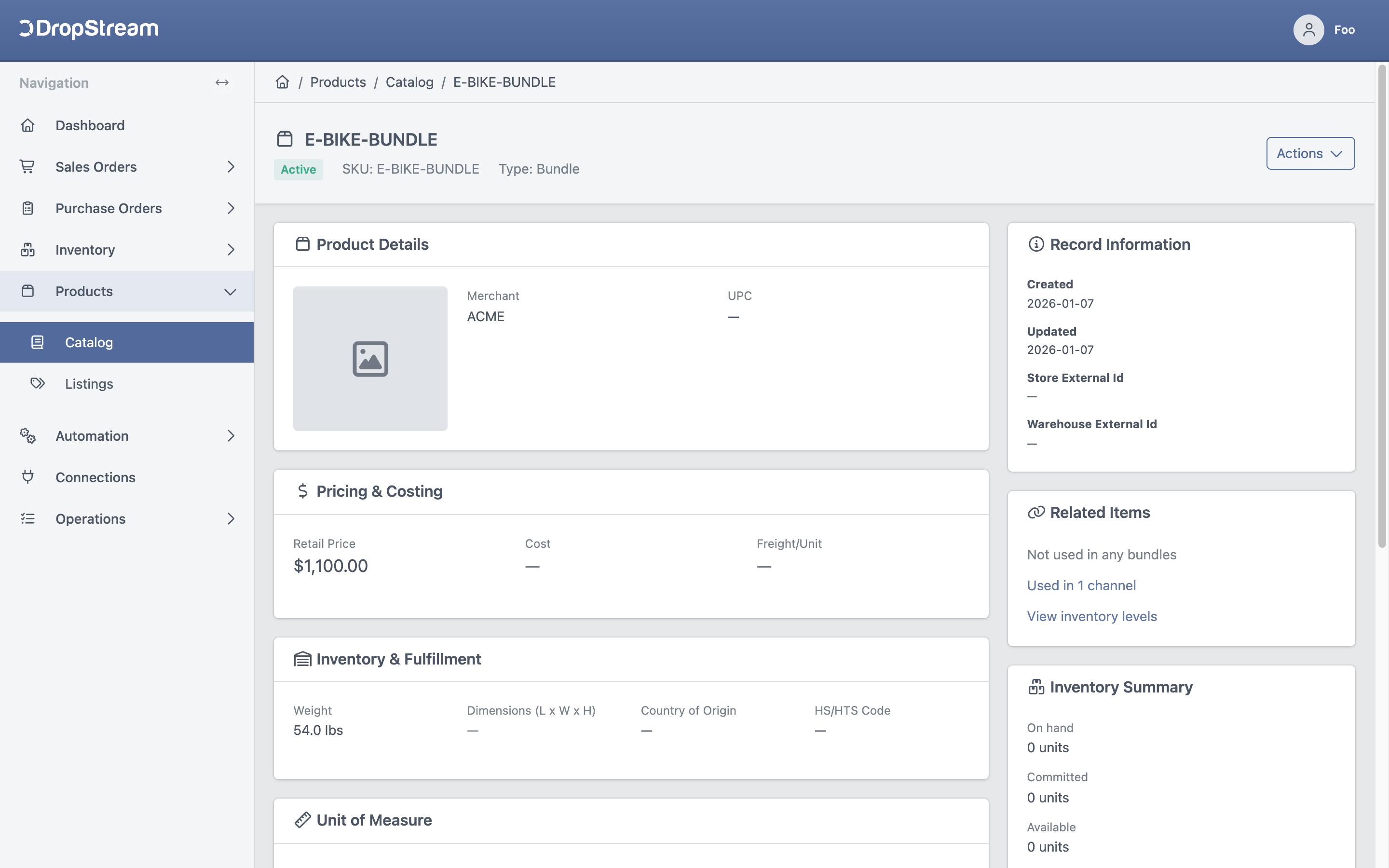Click the Navigation heading text
The height and width of the screenshot is (868, 1389).
pos(54,82)
